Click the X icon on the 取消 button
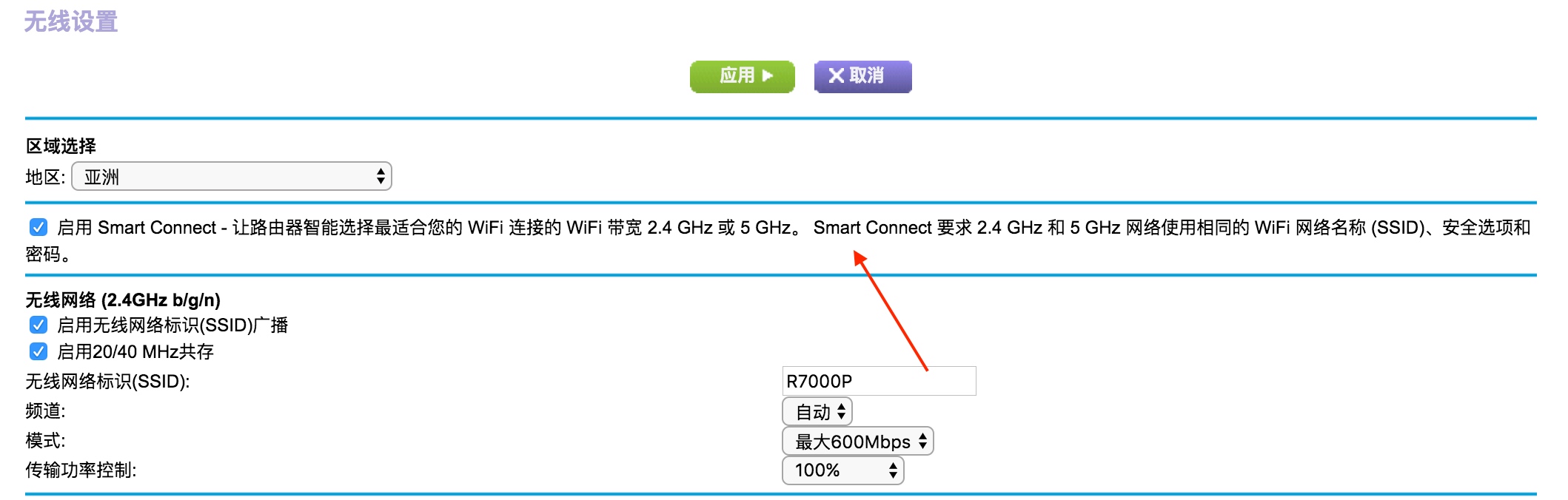This screenshot has height=500, width=1568. point(836,75)
